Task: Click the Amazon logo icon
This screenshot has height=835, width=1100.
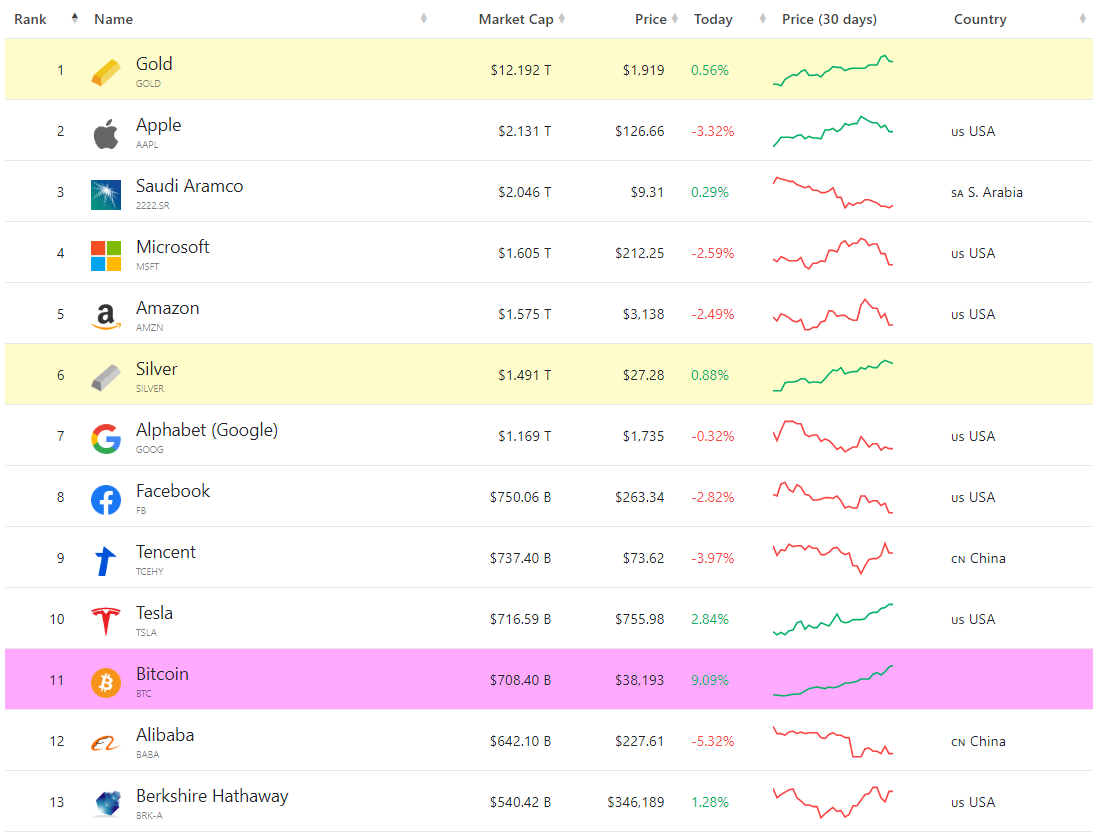Action: tap(106, 316)
